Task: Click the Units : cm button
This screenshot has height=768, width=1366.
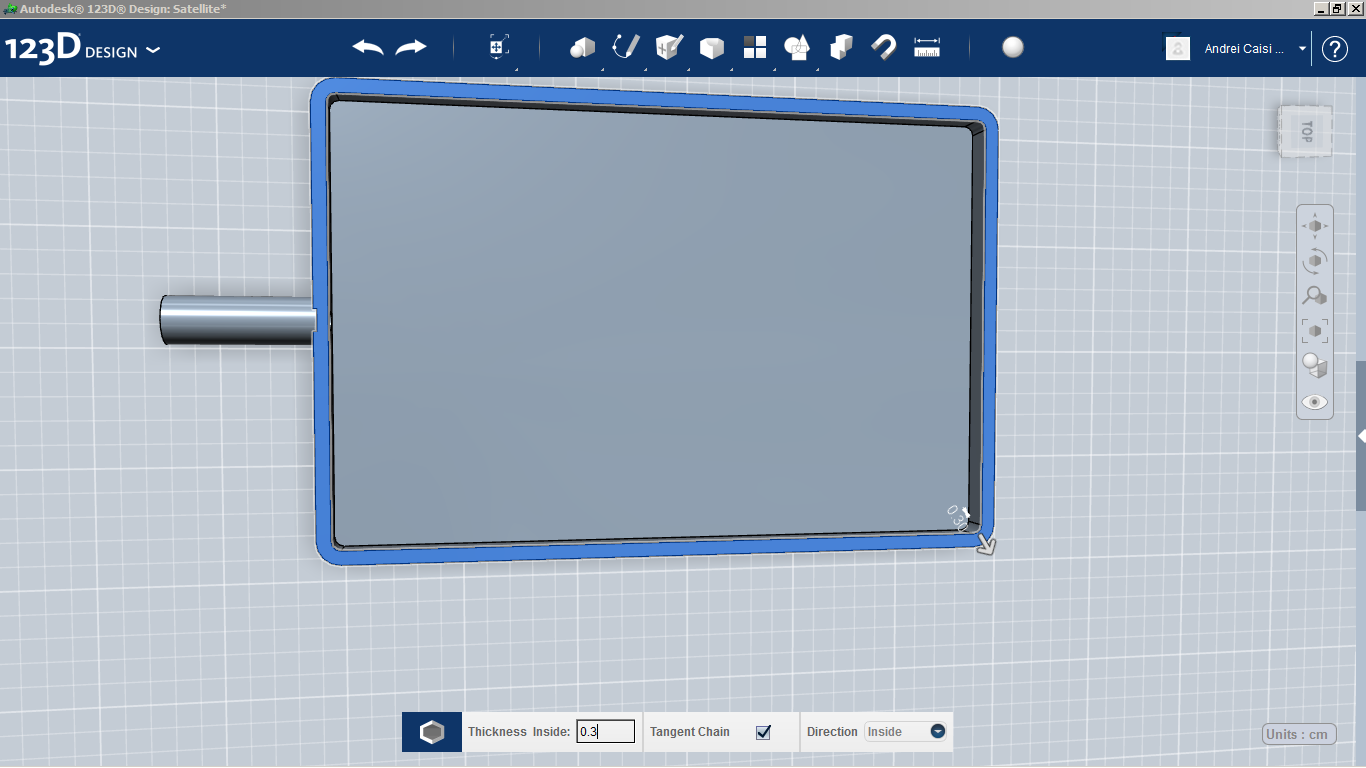Action: (x=1299, y=734)
